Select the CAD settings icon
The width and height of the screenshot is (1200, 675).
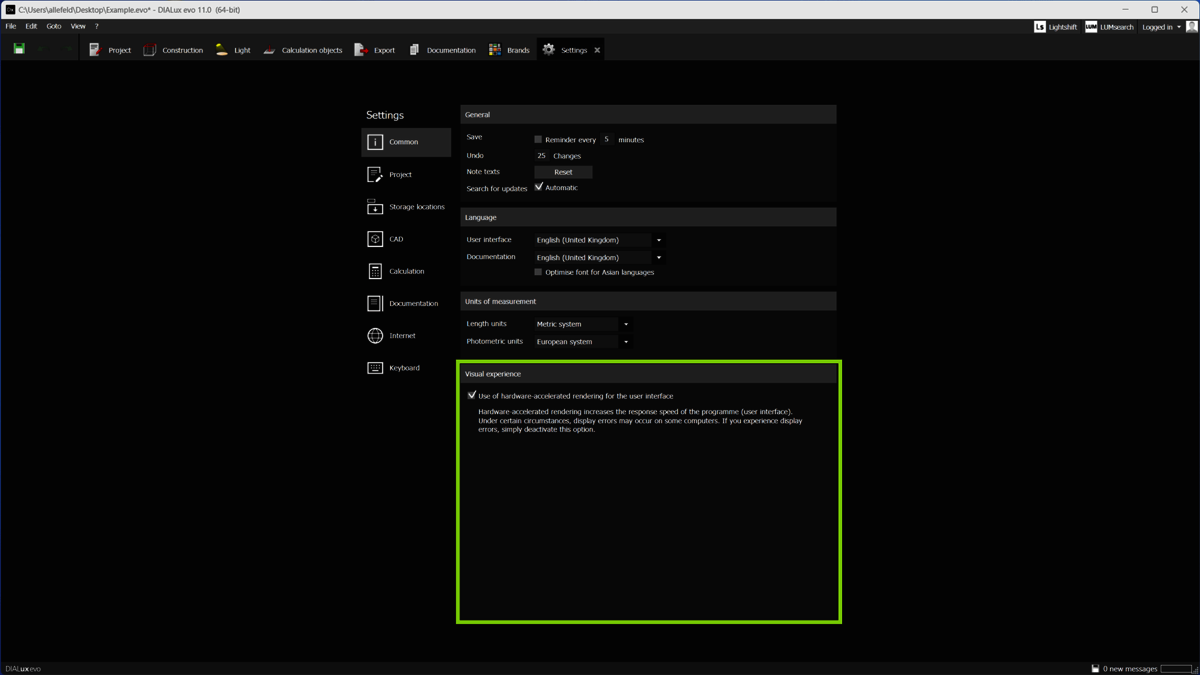pos(375,239)
